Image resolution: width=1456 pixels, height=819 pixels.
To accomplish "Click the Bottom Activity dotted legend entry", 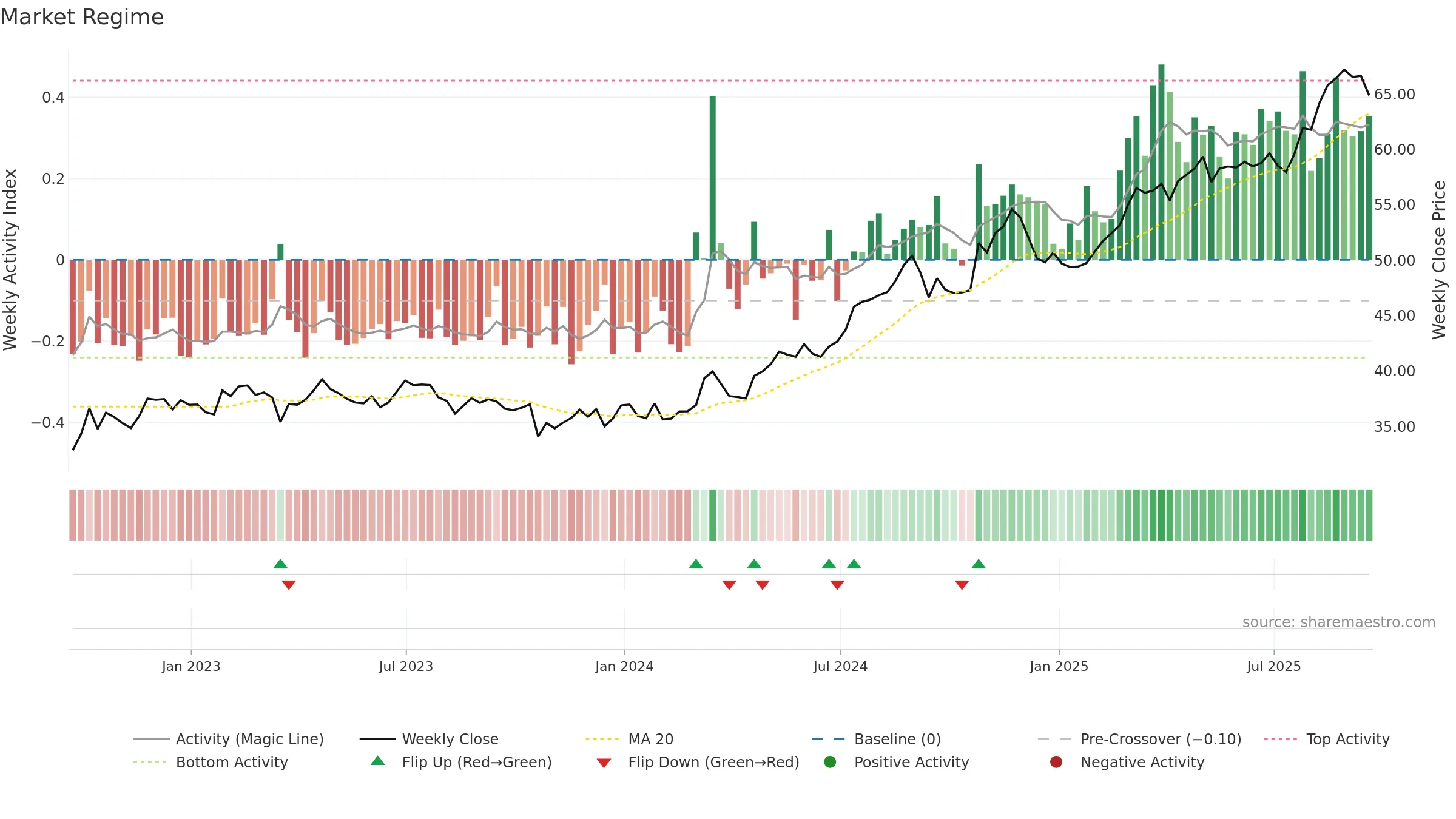I will click(211, 762).
